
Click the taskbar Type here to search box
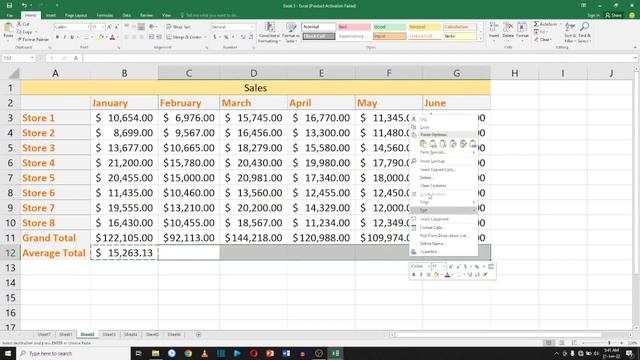click(73, 353)
